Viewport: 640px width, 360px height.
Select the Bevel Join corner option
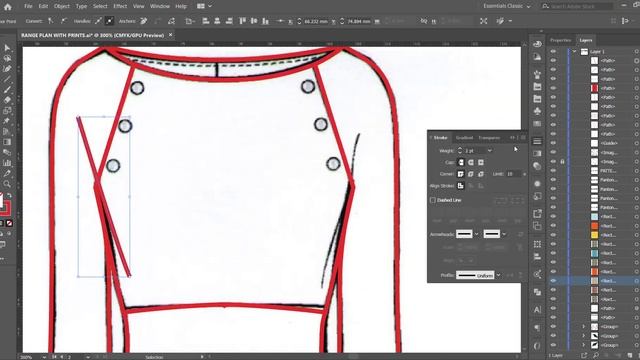pyautogui.click(x=481, y=174)
